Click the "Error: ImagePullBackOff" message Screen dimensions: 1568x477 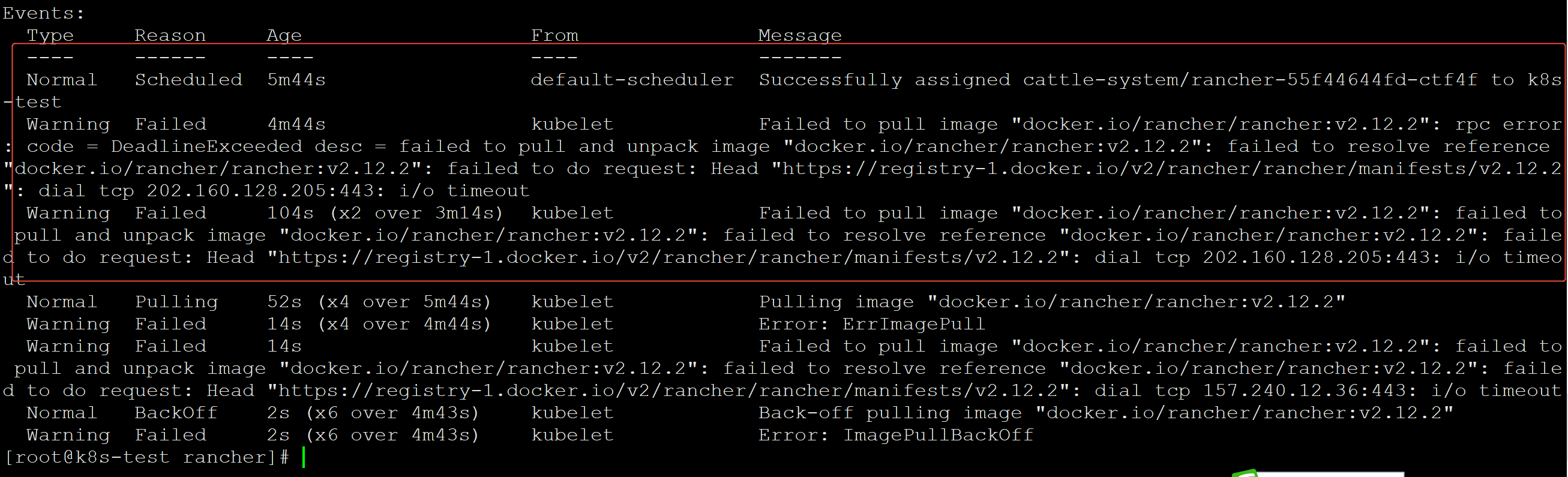pos(896,436)
